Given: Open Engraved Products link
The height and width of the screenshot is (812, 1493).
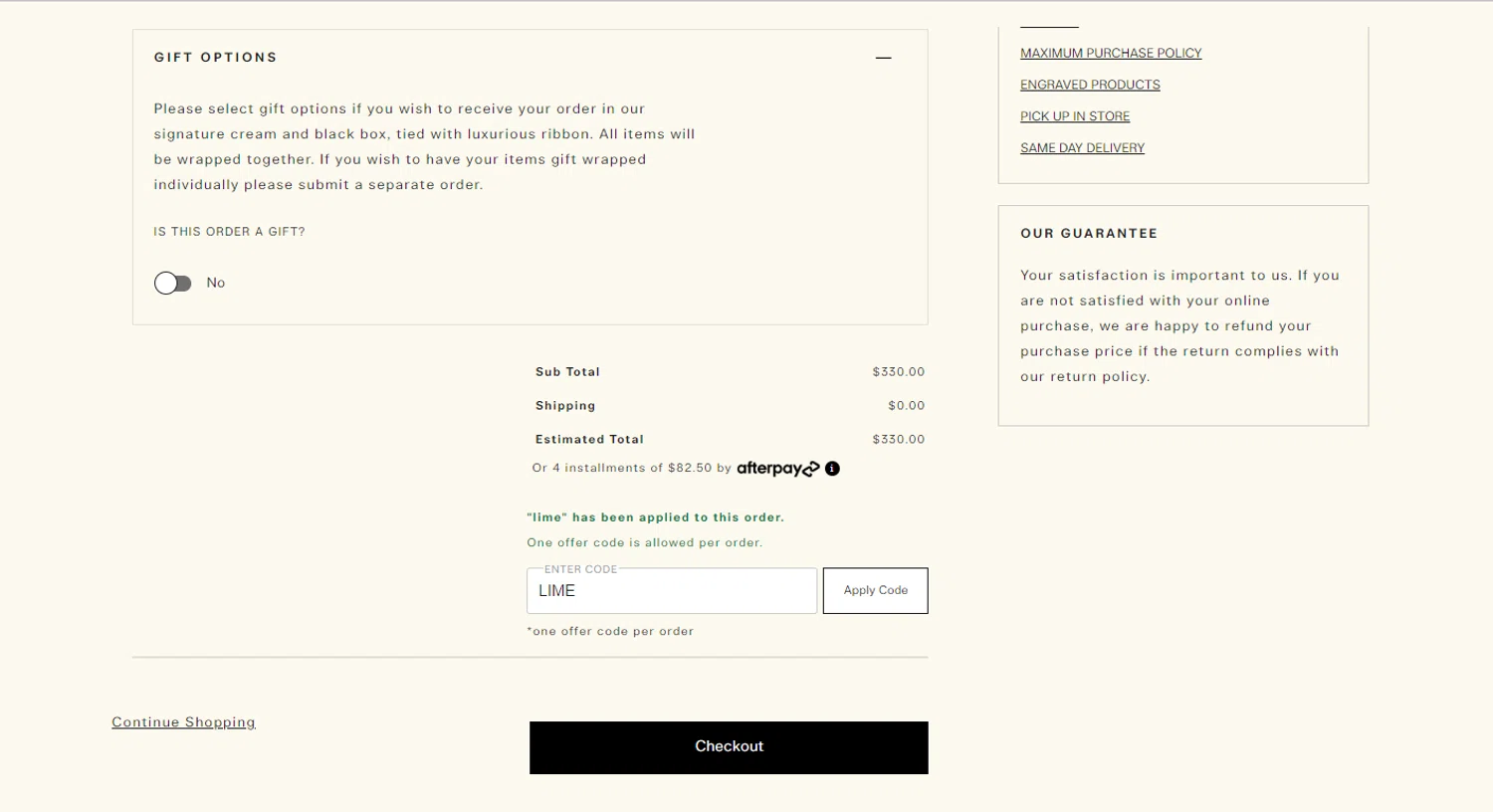Looking at the screenshot, I should click(1090, 85).
